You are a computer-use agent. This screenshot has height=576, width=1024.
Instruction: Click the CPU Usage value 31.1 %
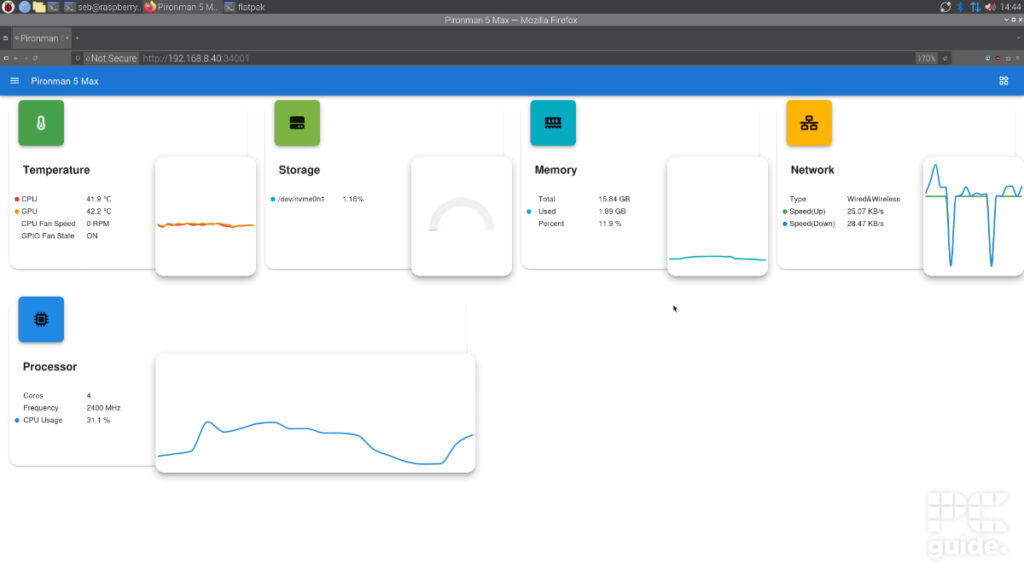[98, 421]
